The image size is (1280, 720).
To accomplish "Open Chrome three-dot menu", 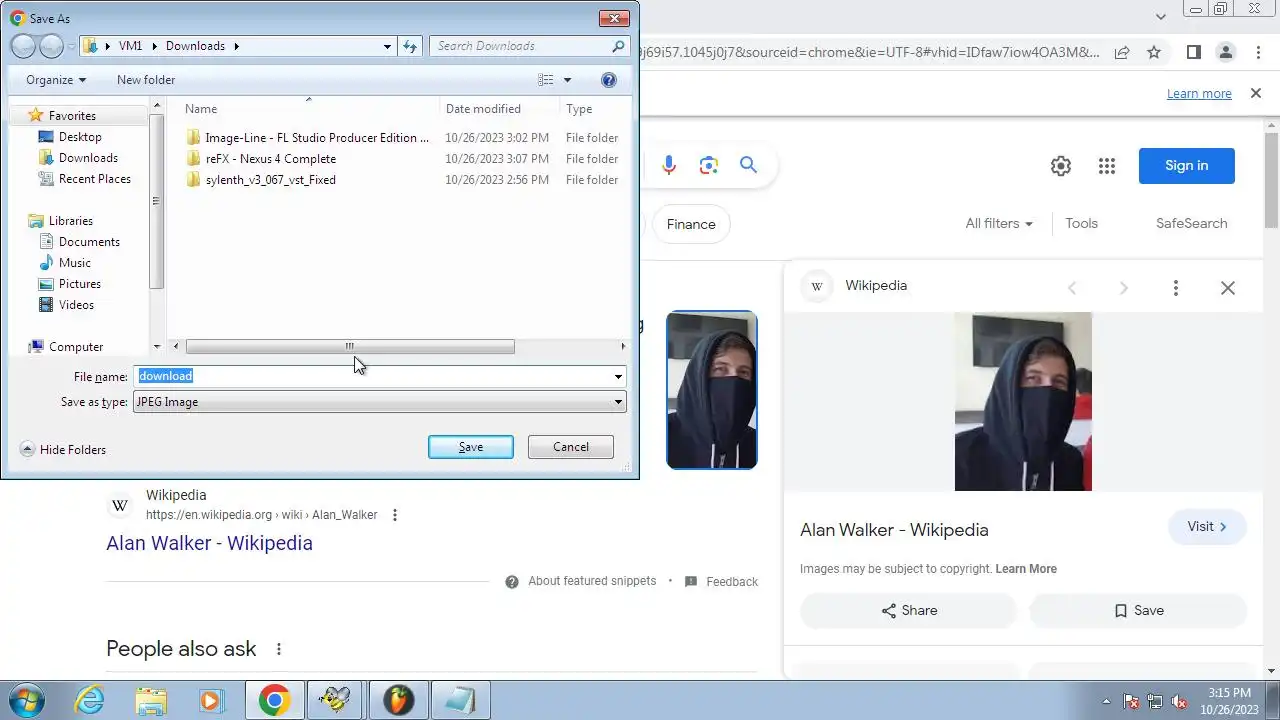I will [x=1258, y=52].
